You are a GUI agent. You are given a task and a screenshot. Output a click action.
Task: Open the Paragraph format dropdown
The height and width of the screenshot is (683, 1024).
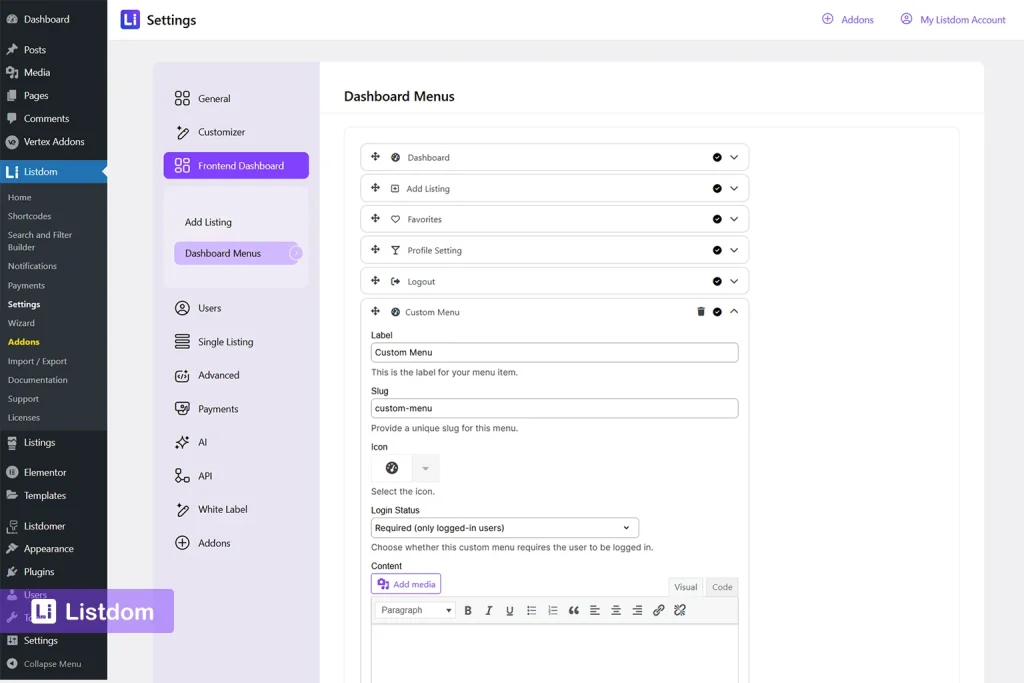[415, 610]
